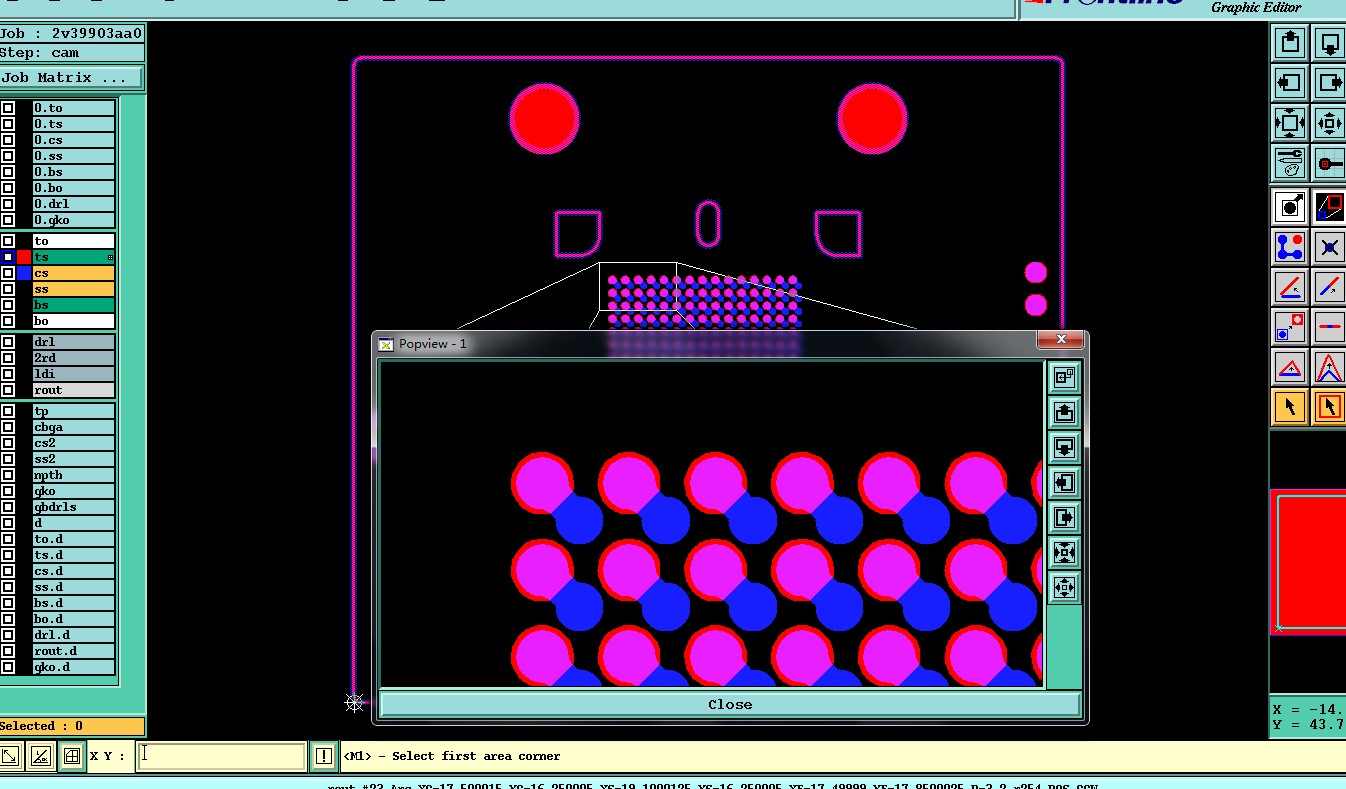Click the Popview window-zoom icon
This screenshot has width=1346, height=789.
tap(1064, 377)
